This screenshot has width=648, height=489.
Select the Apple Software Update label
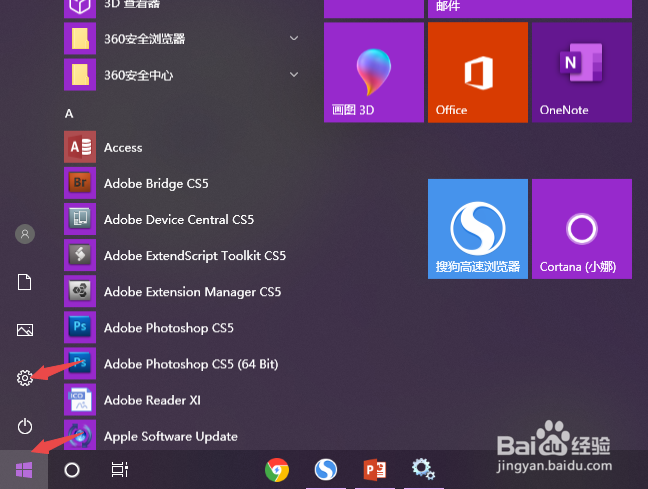[x=171, y=437]
